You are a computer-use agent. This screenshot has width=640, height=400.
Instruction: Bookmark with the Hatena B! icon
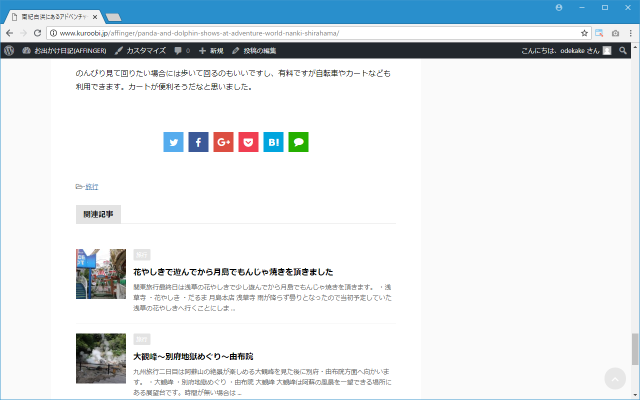[273, 142]
